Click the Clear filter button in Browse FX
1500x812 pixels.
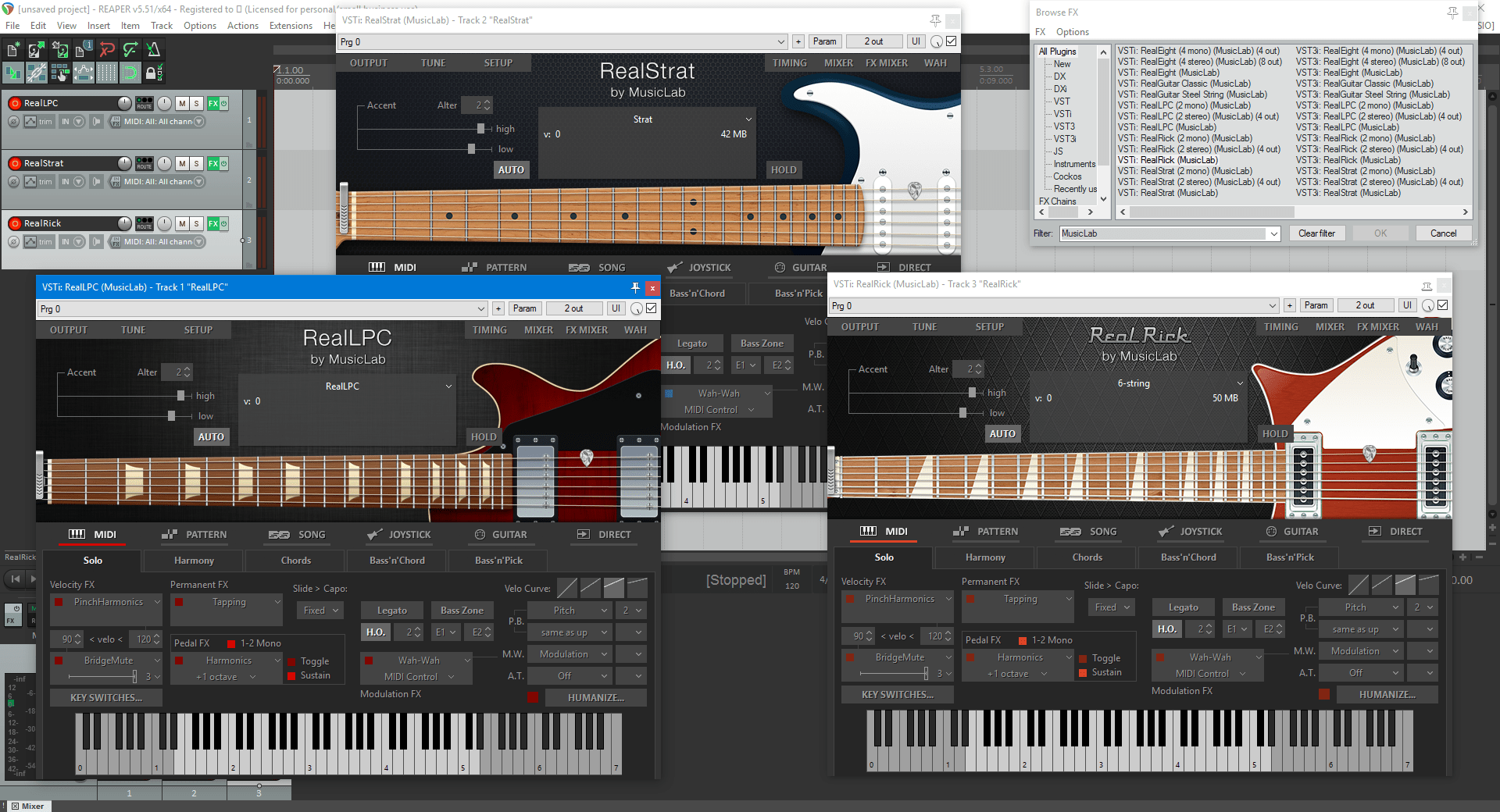1316,233
